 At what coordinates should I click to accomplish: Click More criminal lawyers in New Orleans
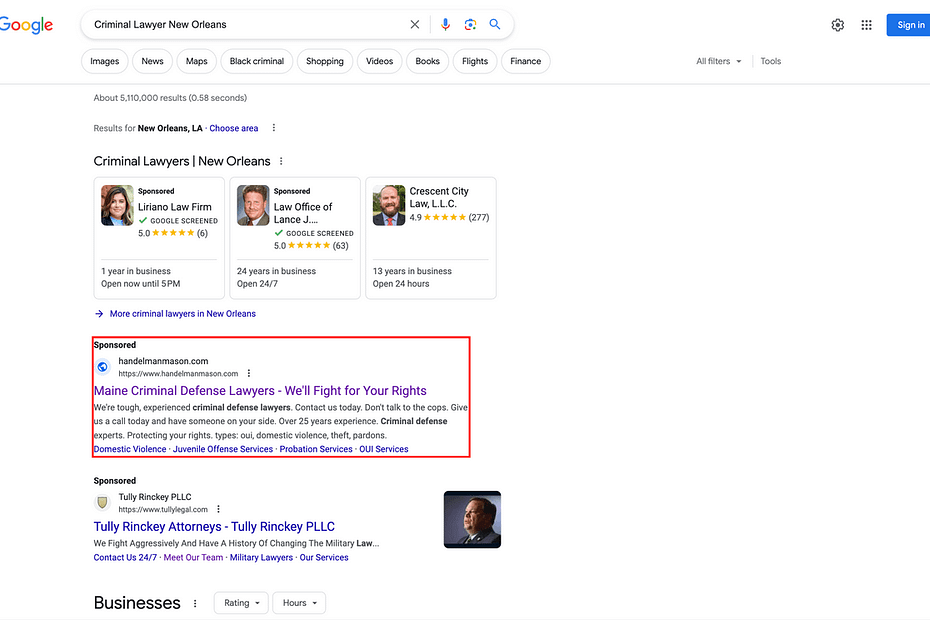pyautogui.click(x=183, y=314)
